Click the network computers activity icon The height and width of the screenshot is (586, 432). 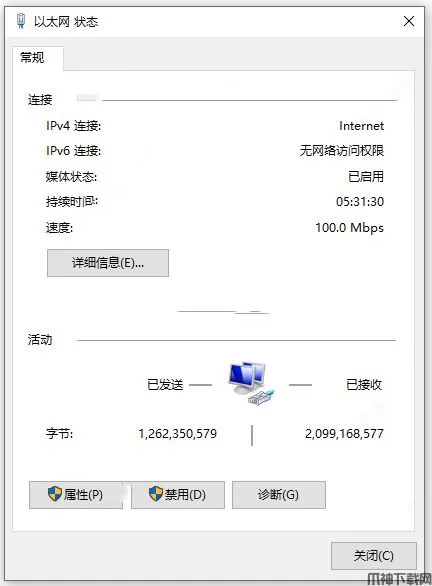(x=252, y=383)
